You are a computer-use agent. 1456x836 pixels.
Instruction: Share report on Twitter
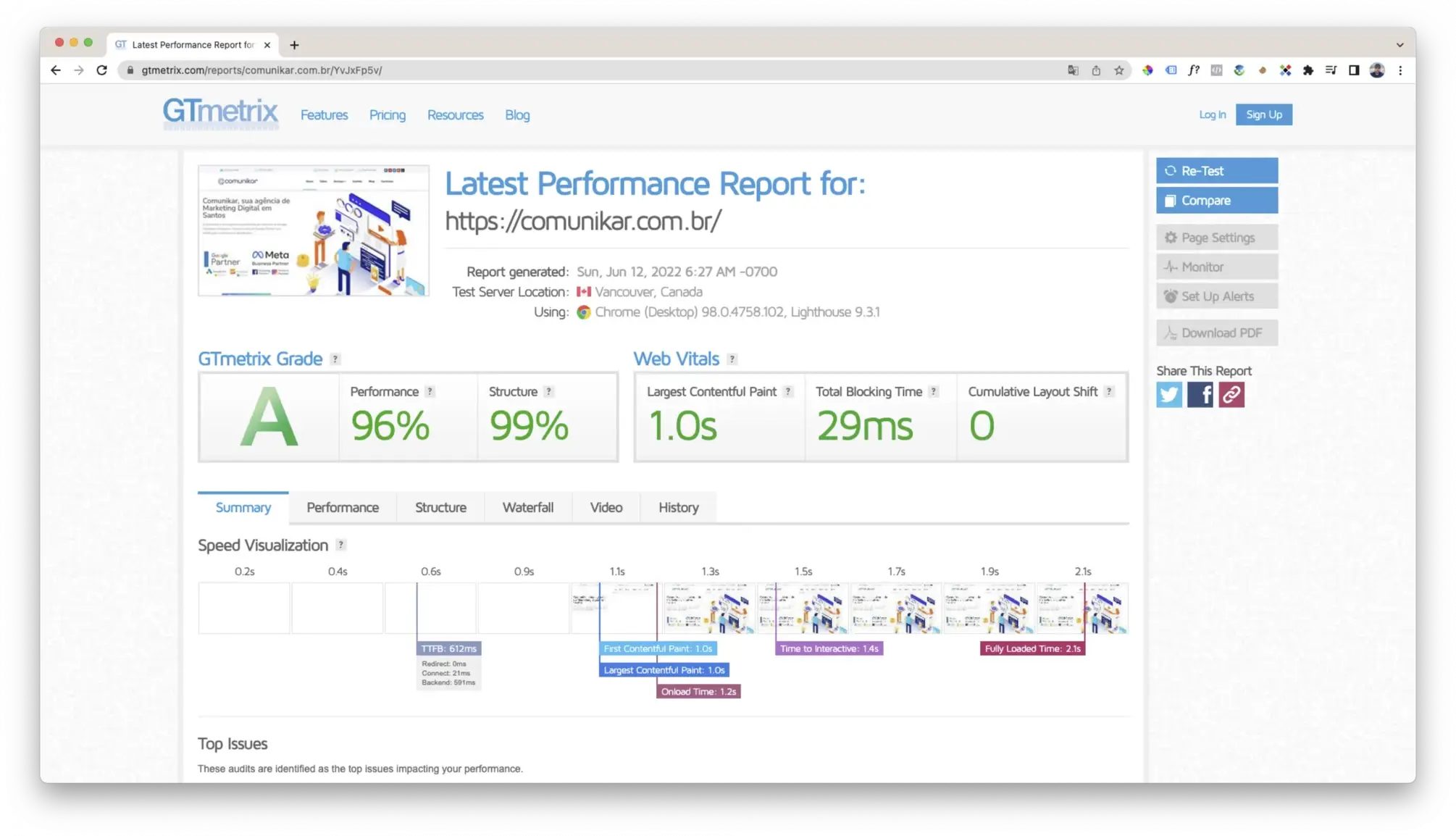1169,395
